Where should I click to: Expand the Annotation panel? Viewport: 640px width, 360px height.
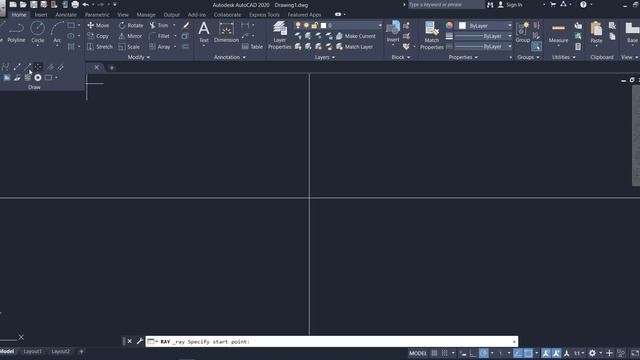[x=230, y=58]
